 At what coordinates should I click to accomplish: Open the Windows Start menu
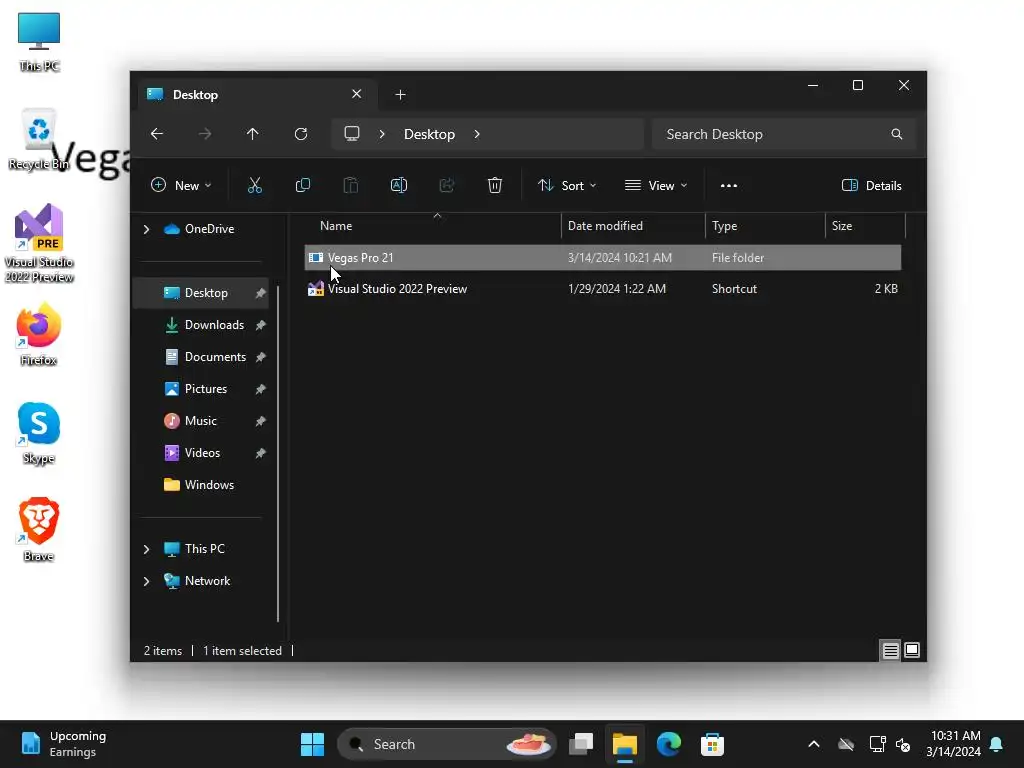[312, 744]
